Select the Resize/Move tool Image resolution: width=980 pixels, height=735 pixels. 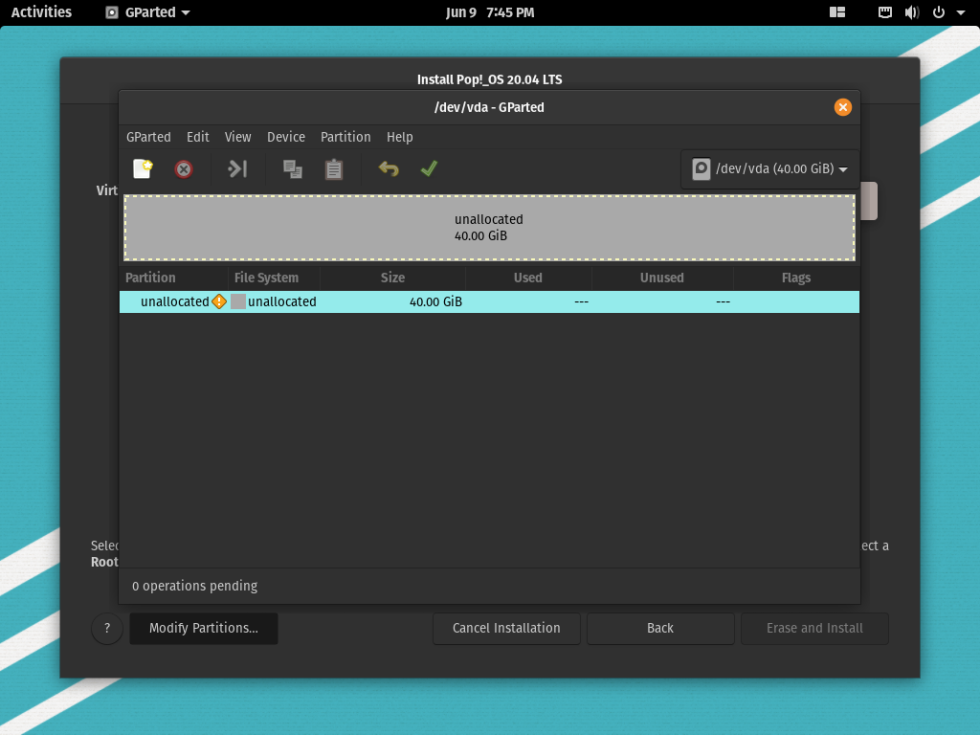(237, 169)
